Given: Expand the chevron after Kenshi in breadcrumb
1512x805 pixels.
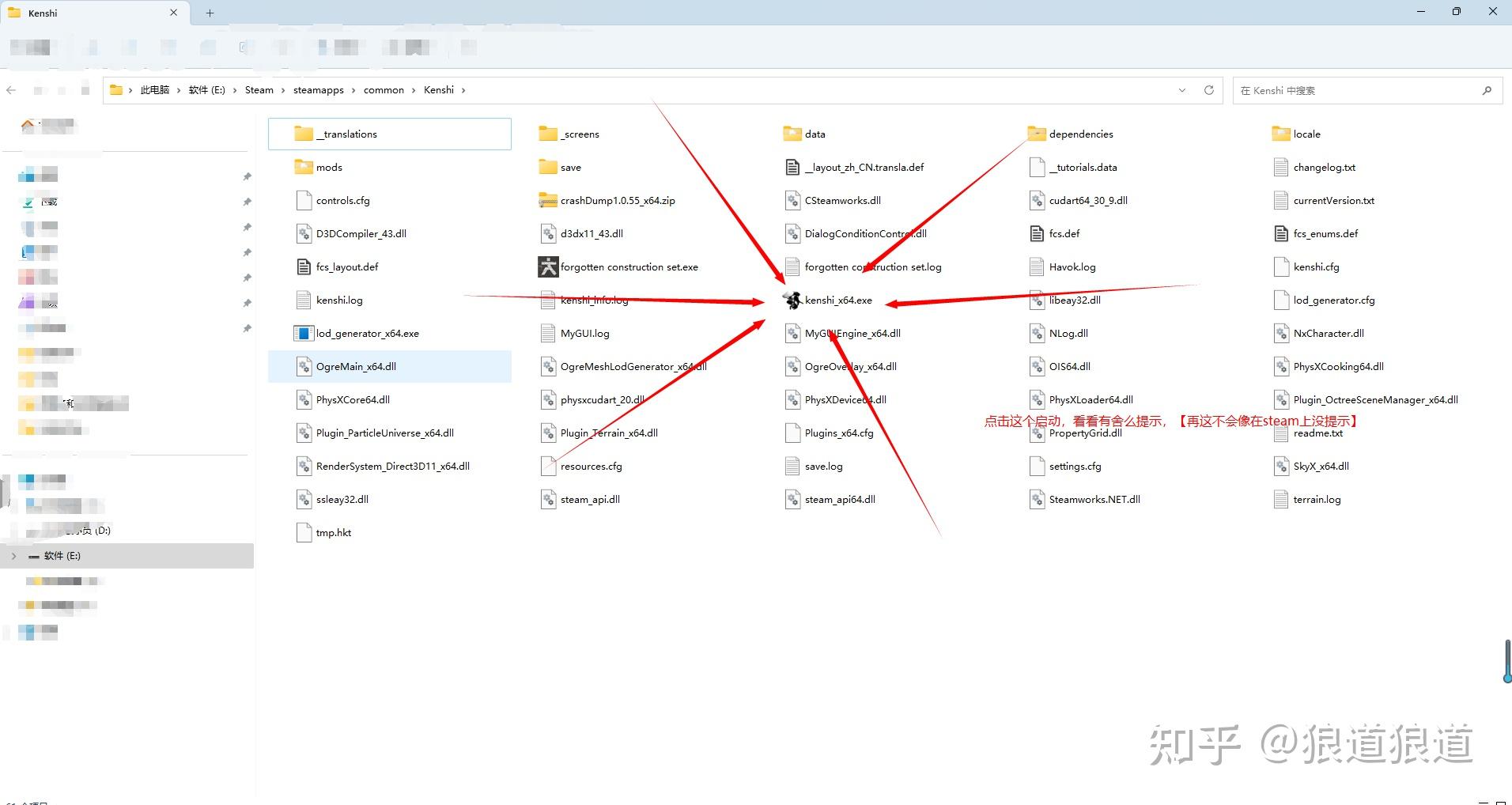Looking at the screenshot, I should pos(463,90).
